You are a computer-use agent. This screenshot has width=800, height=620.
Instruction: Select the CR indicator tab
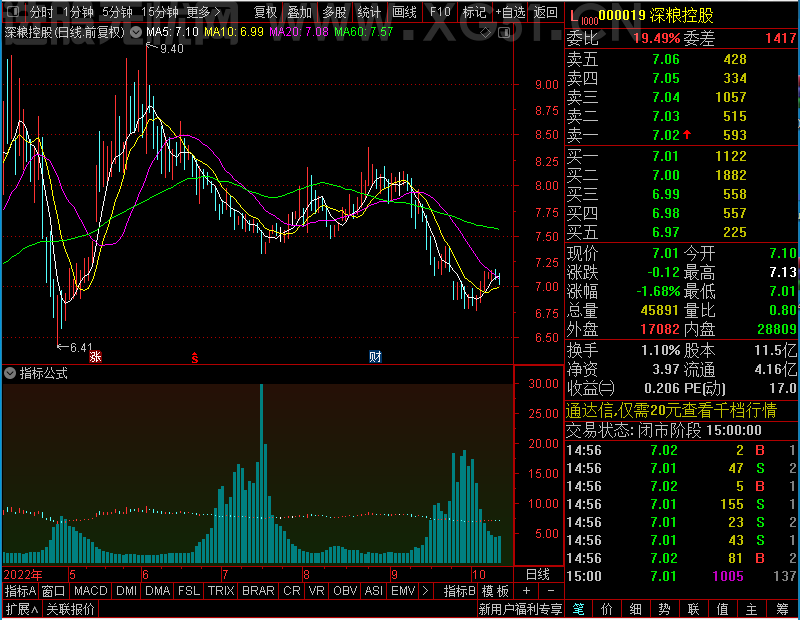pos(292,591)
